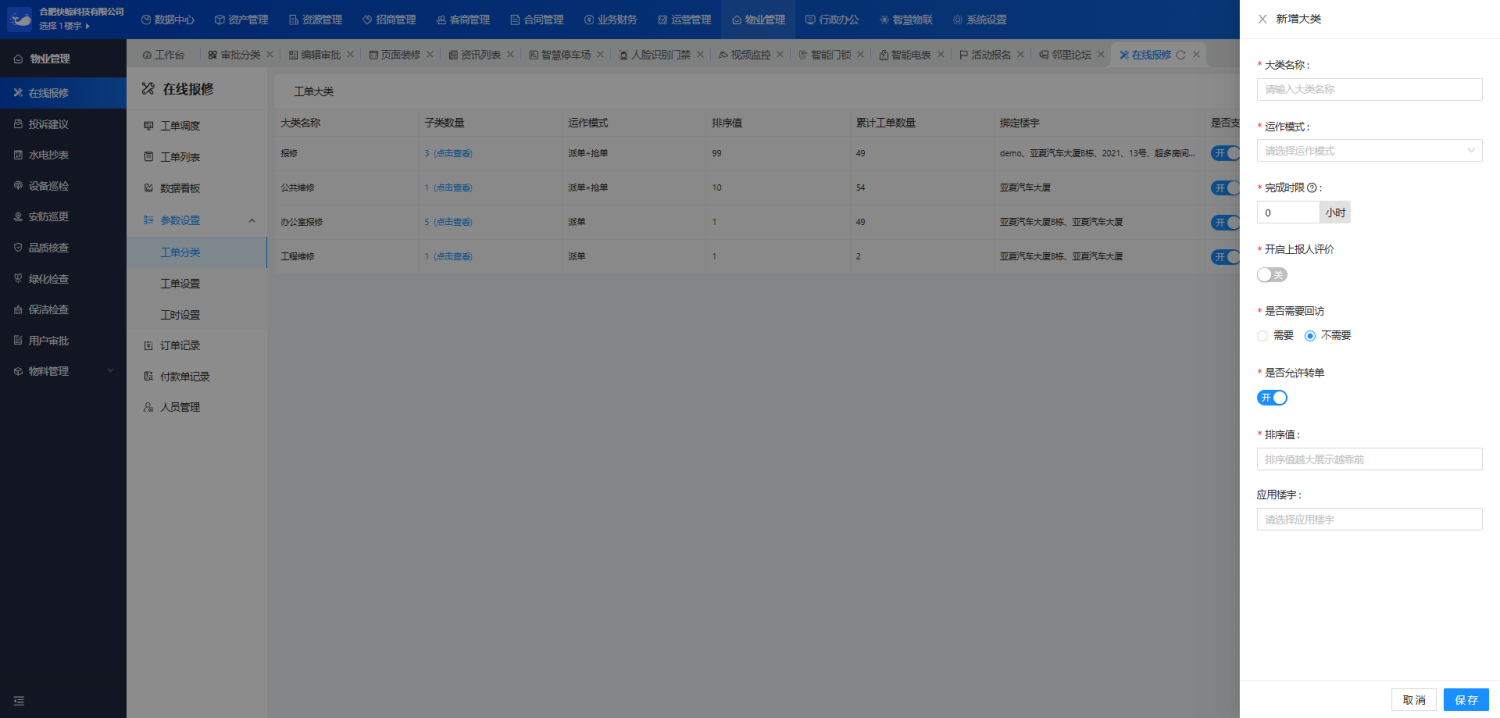Open the 工时设置 submenu item
The image size is (1500, 718).
click(x=180, y=314)
